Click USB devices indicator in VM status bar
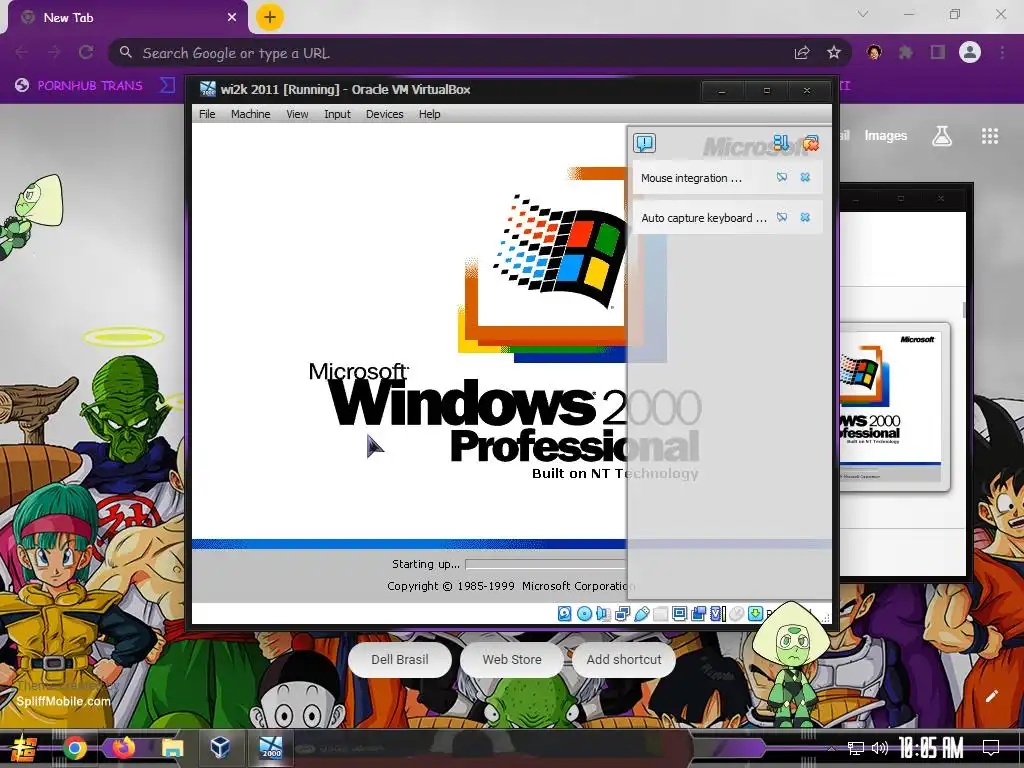The height and width of the screenshot is (768, 1024). click(x=641, y=613)
